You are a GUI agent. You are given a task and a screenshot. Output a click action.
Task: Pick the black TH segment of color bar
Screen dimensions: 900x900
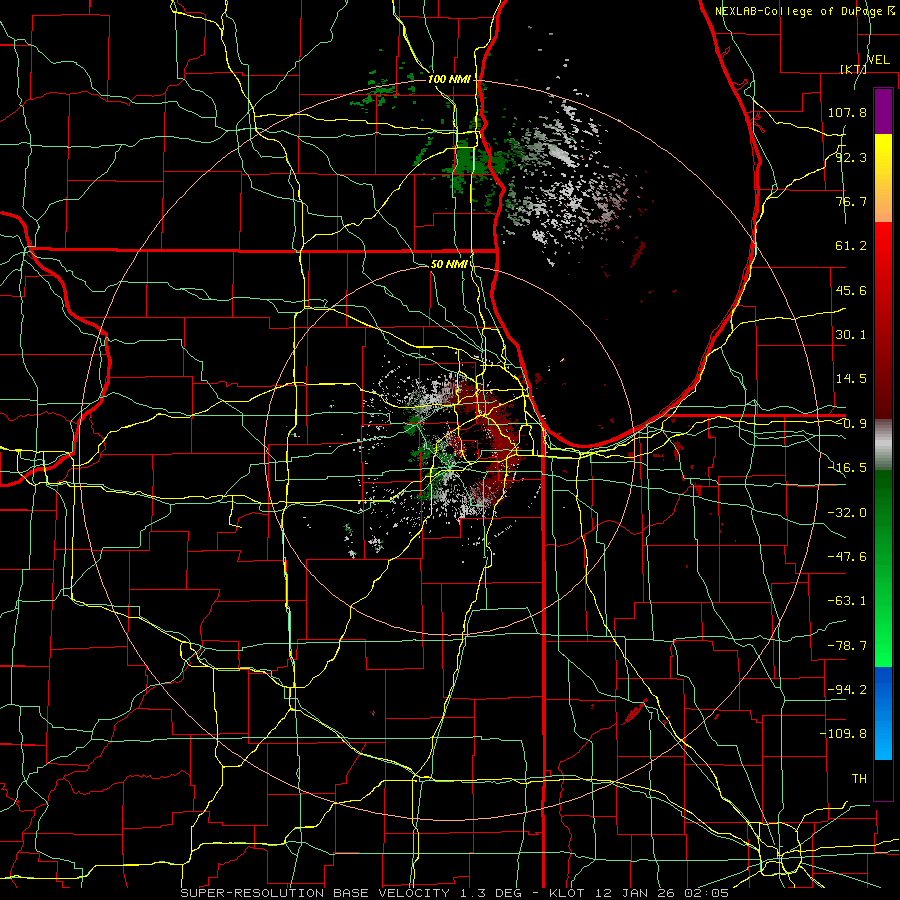pos(883,779)
